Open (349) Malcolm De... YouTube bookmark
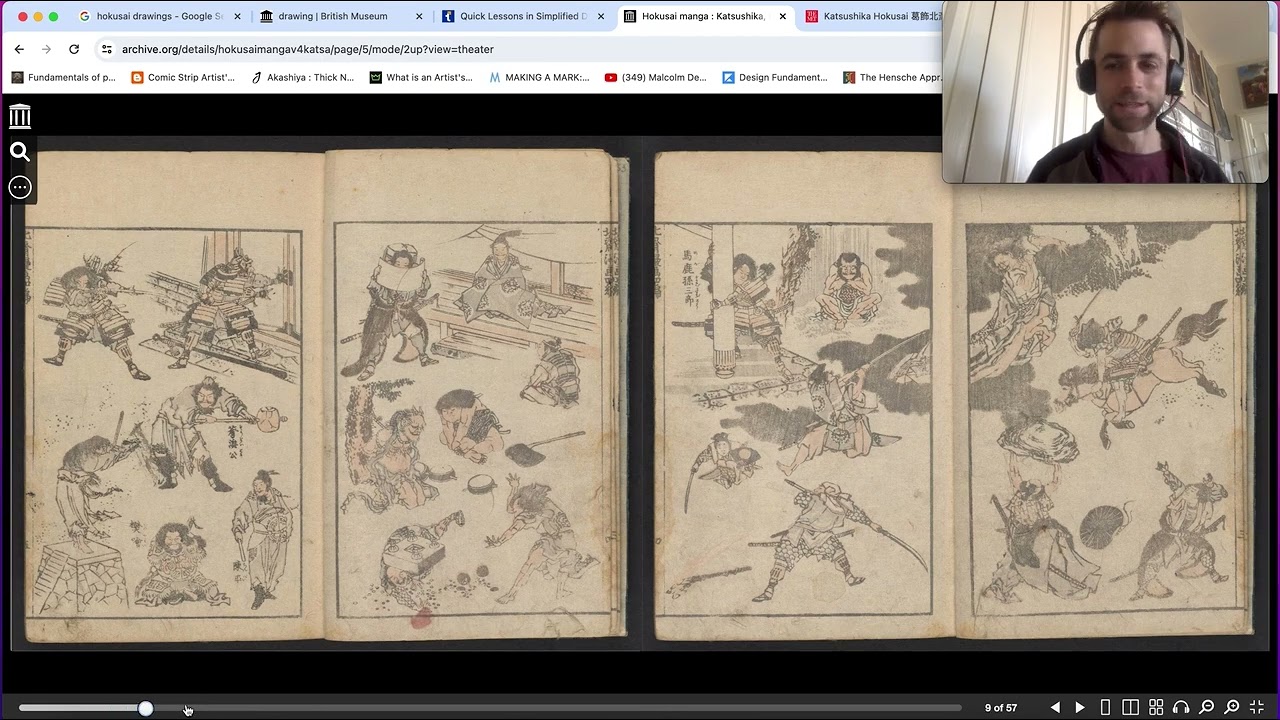 click(656, 77)
